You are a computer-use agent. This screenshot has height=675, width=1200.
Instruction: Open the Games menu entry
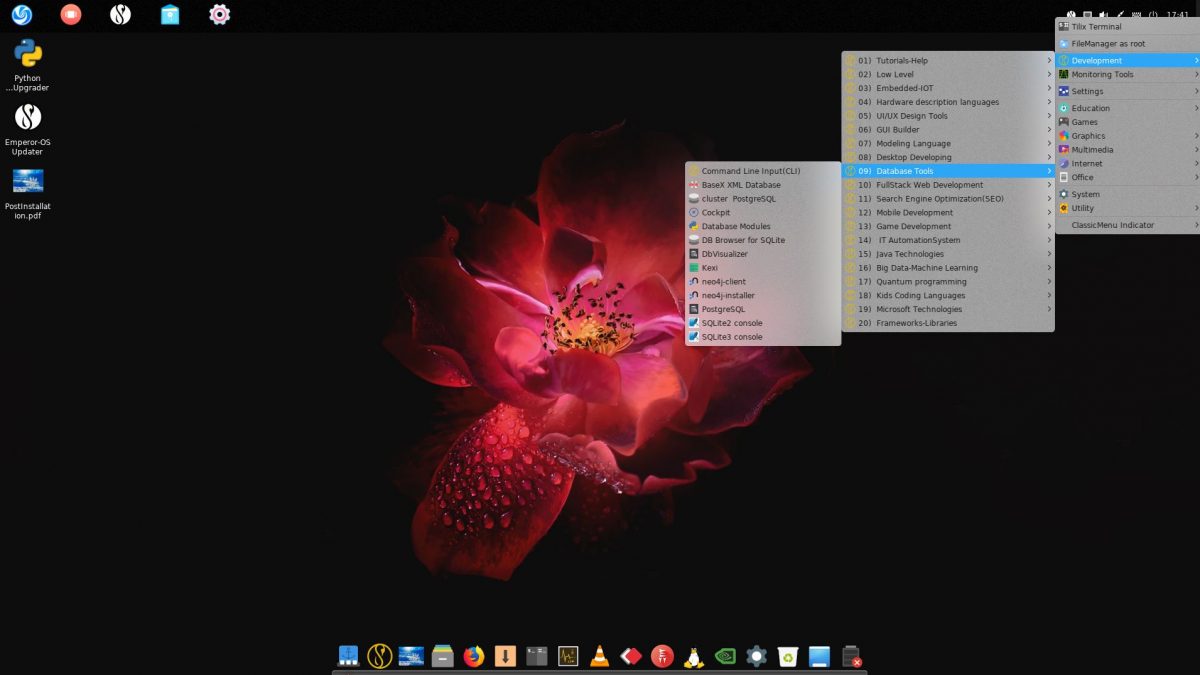pos(1128,122)
